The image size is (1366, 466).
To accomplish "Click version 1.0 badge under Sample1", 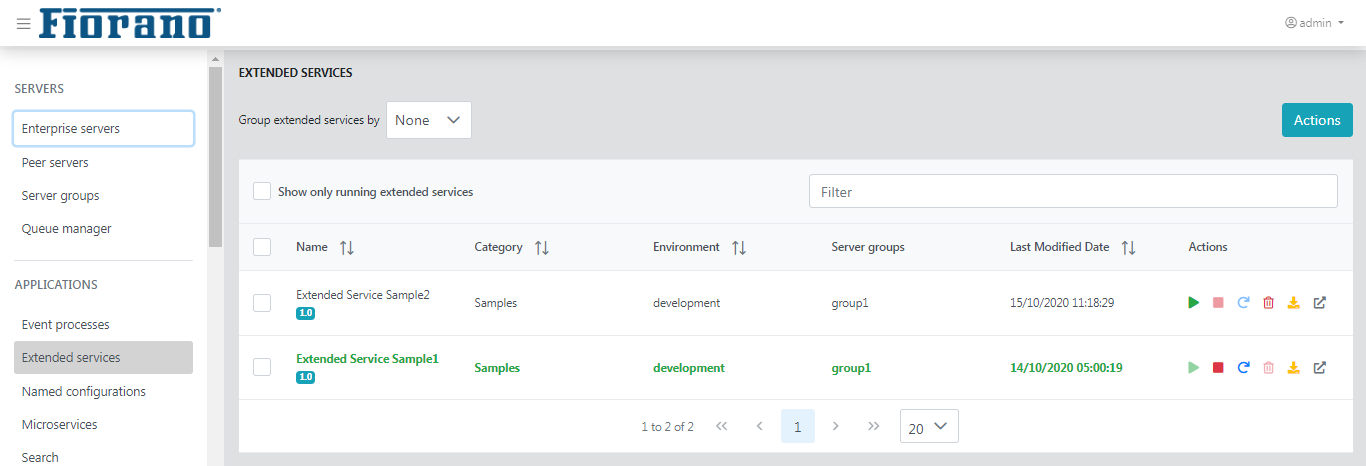I will point(305,377).
